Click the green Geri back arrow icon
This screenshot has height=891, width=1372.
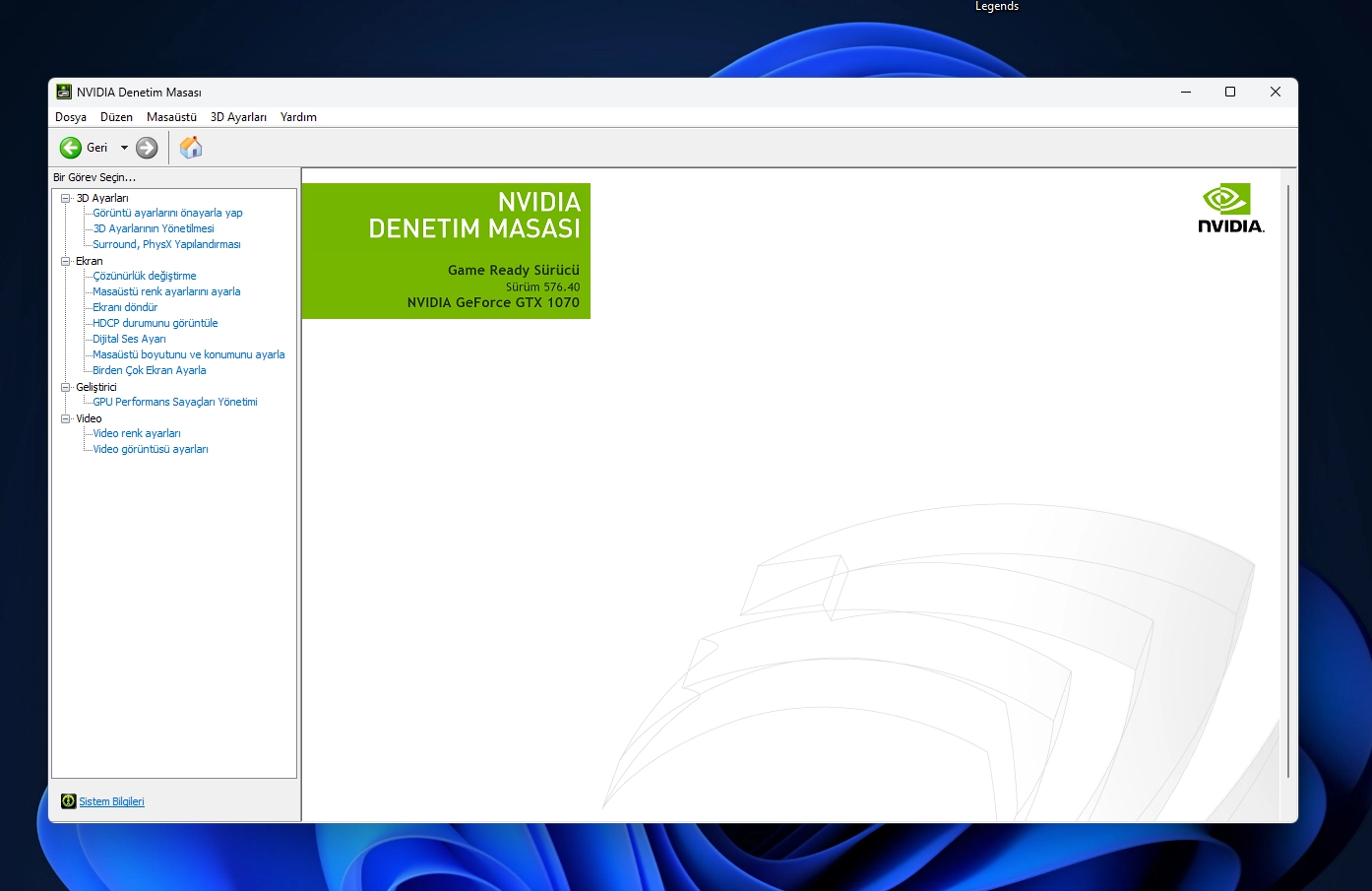[x=70, y=148]
